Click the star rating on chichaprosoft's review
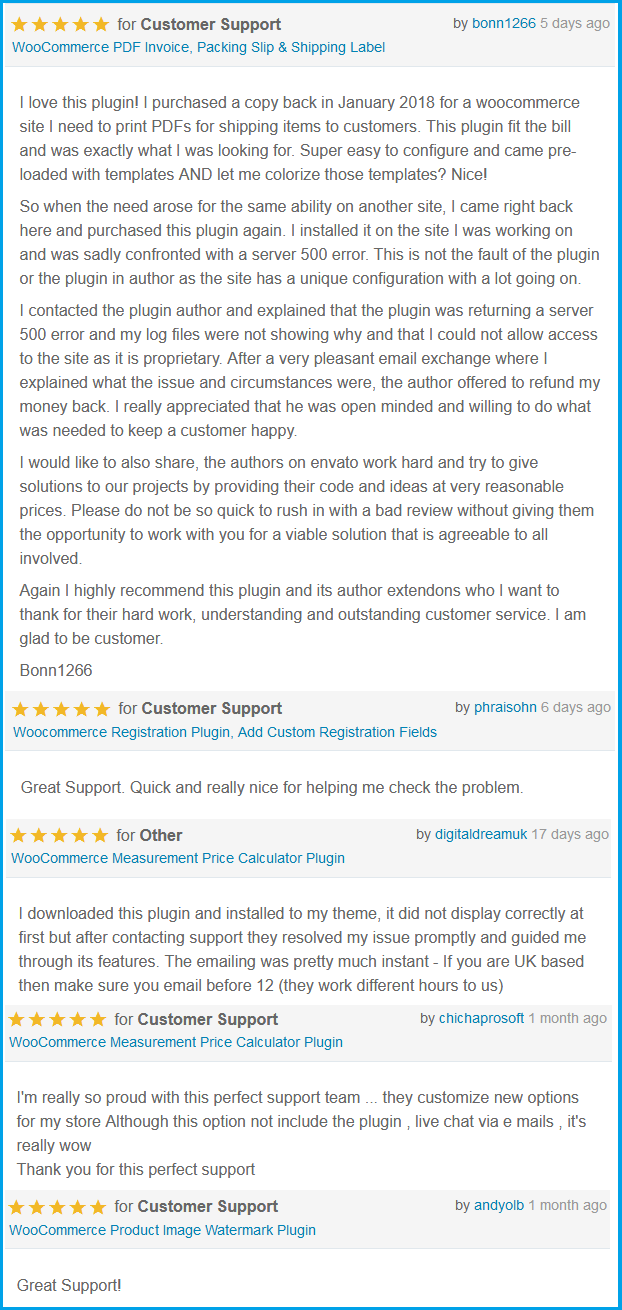This screenshot has height=1310, width=622. click(57, 1020)
